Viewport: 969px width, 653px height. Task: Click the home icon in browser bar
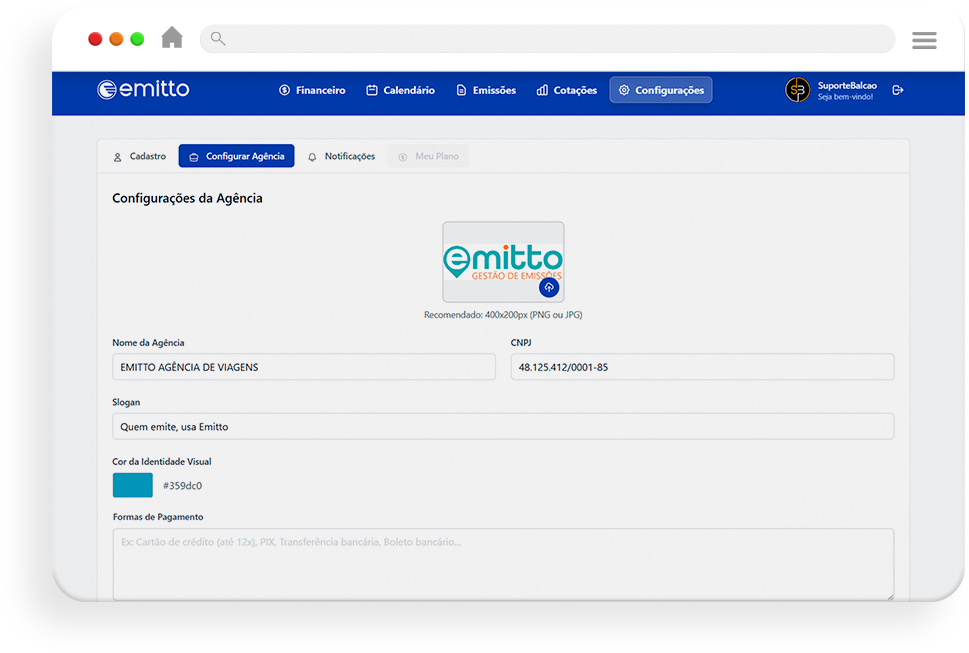[172, 38]
